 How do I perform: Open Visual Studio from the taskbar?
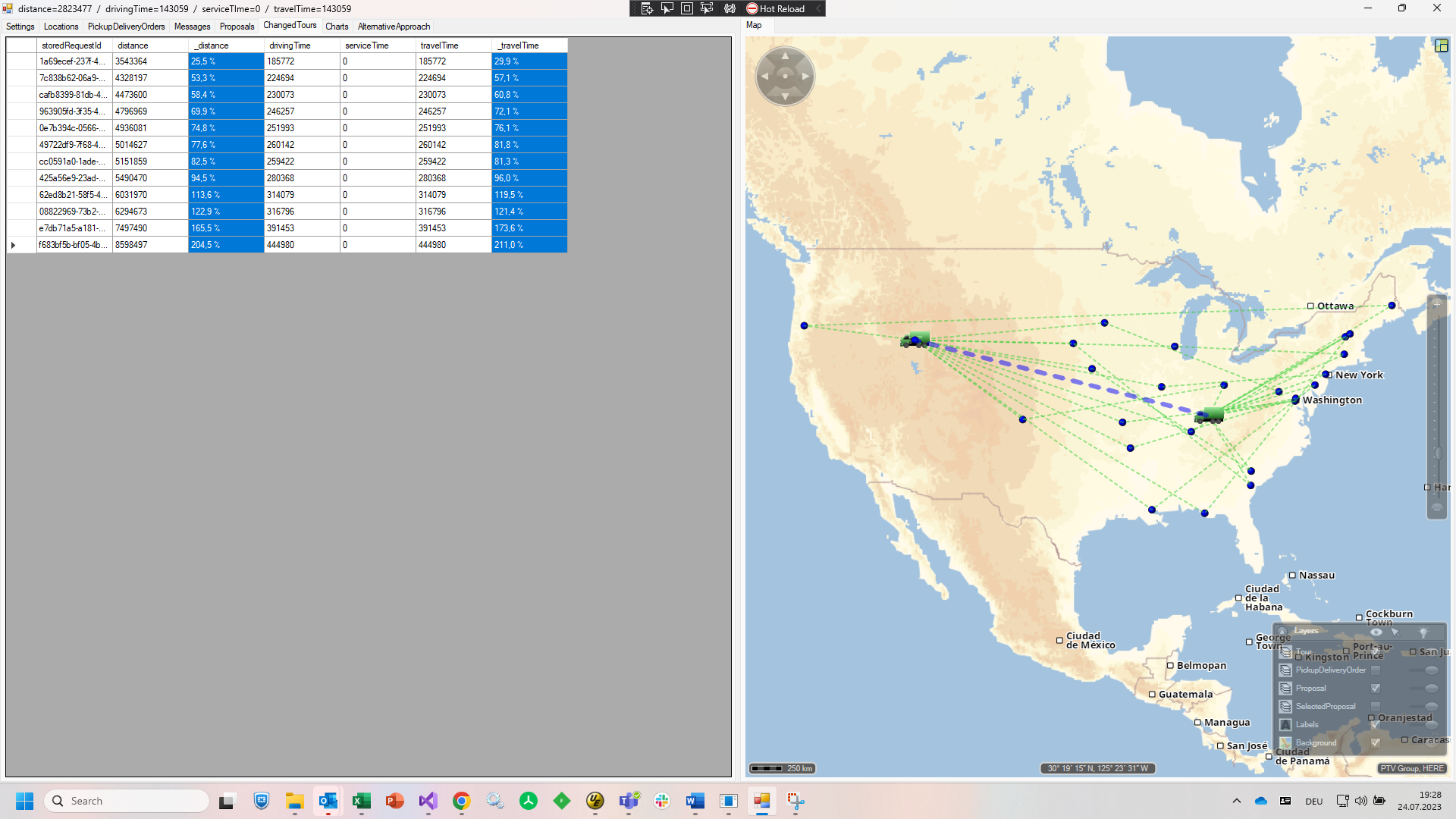(428, 801)
